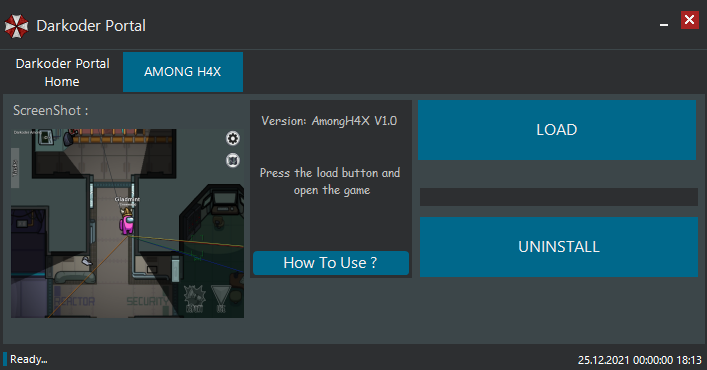Click the Use icon in game preview

[x=221, y=299]
